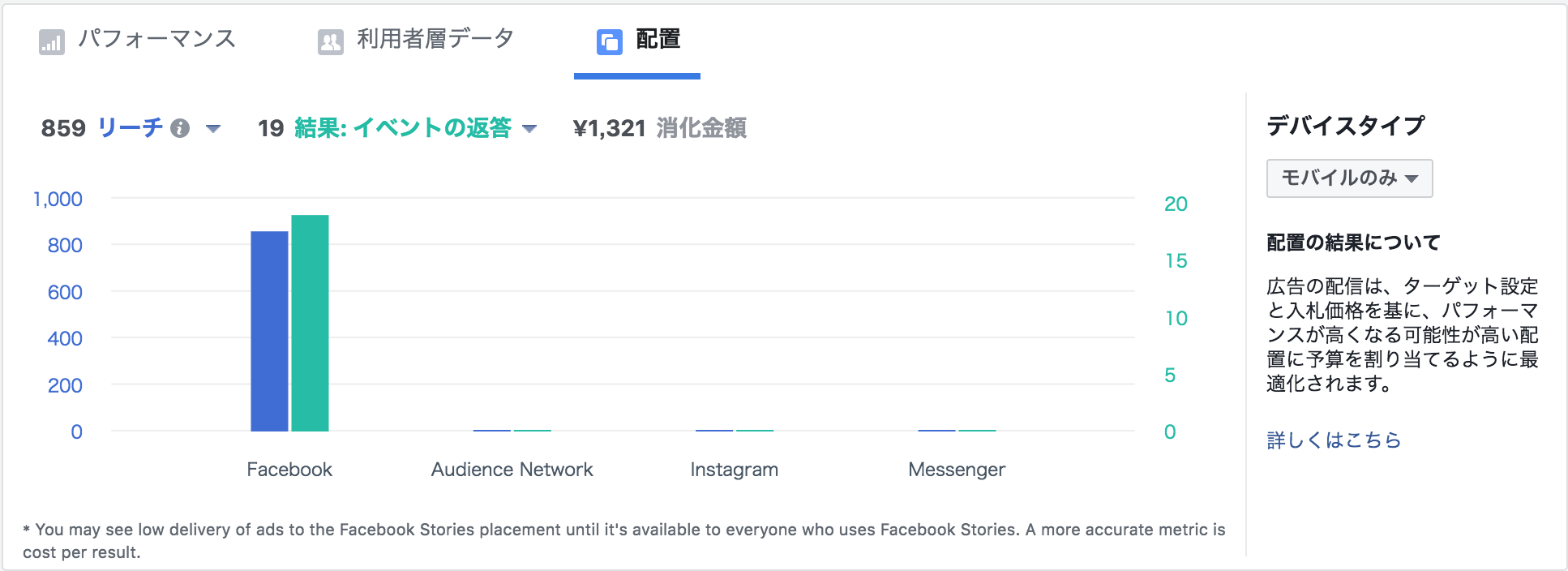Click the ¥1,321 消化金額 amount
1568x571 pixels.
[x=659, y=128]
